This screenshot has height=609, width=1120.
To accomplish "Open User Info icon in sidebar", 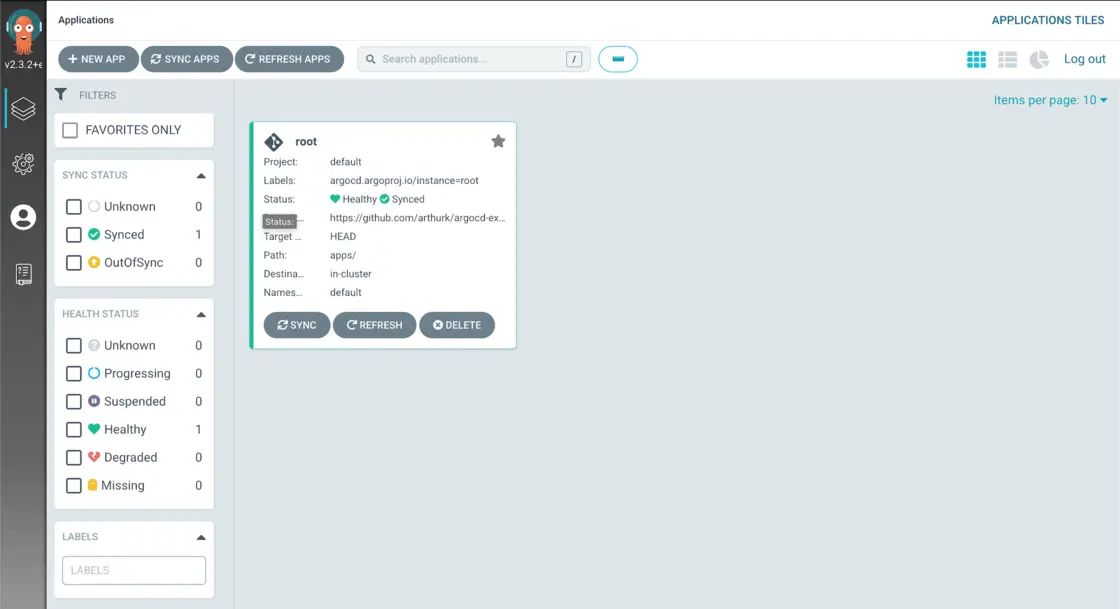I will (x=23, y=217).
